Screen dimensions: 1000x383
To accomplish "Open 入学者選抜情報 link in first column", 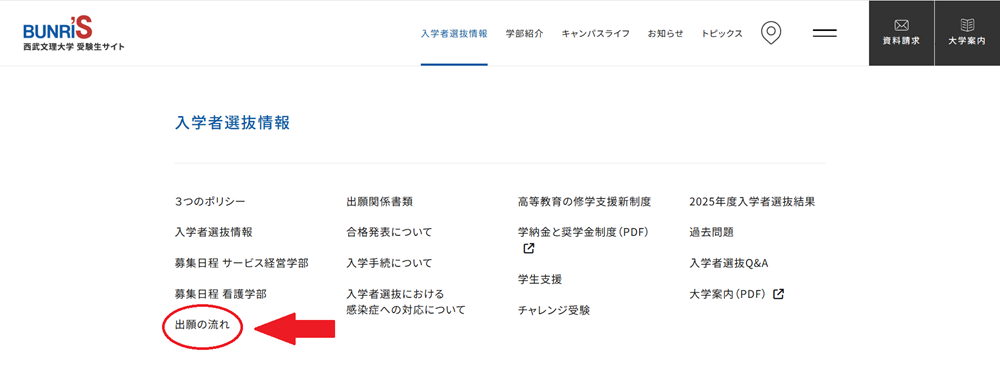I will click(x=214, y=233).
